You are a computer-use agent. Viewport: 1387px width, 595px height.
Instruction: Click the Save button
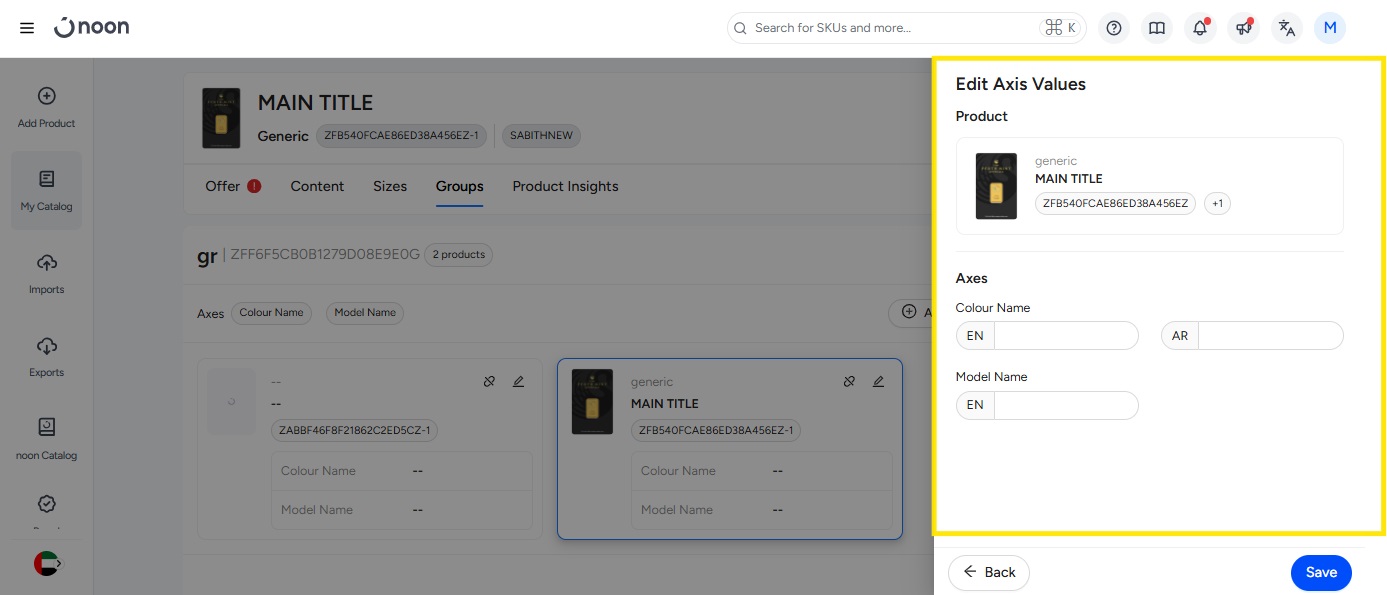(x=1321, y=572)
